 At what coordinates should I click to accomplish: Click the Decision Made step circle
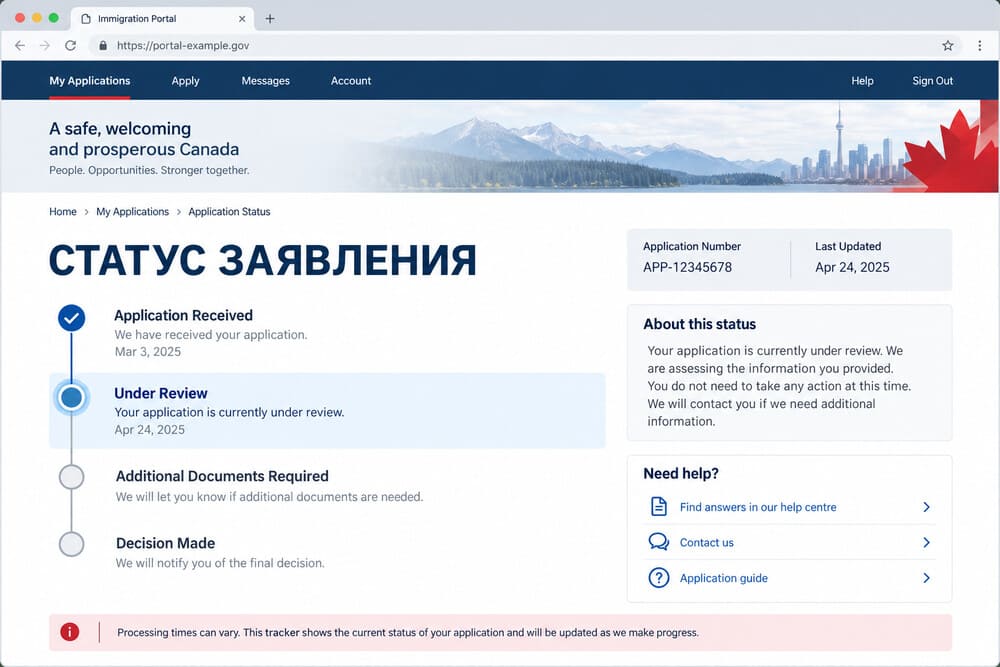[71, 544]
